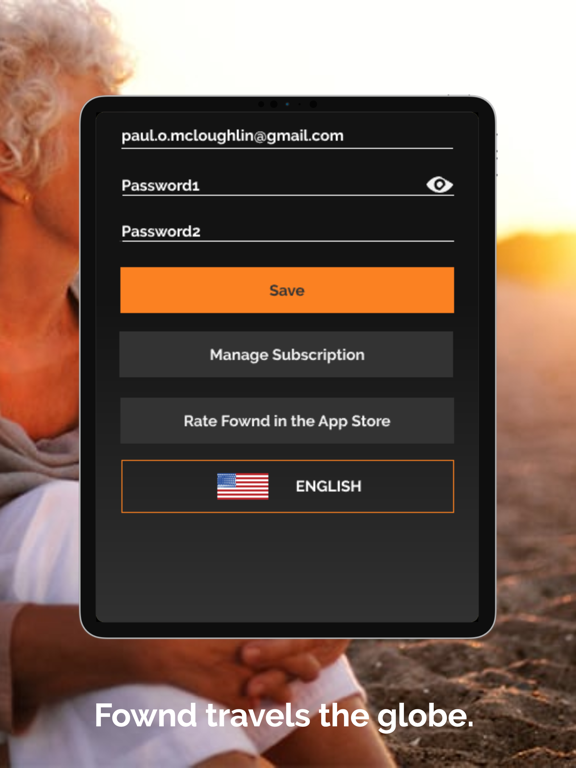Click the ENGLISH label text
576x768 pixels.
point(329,486)
